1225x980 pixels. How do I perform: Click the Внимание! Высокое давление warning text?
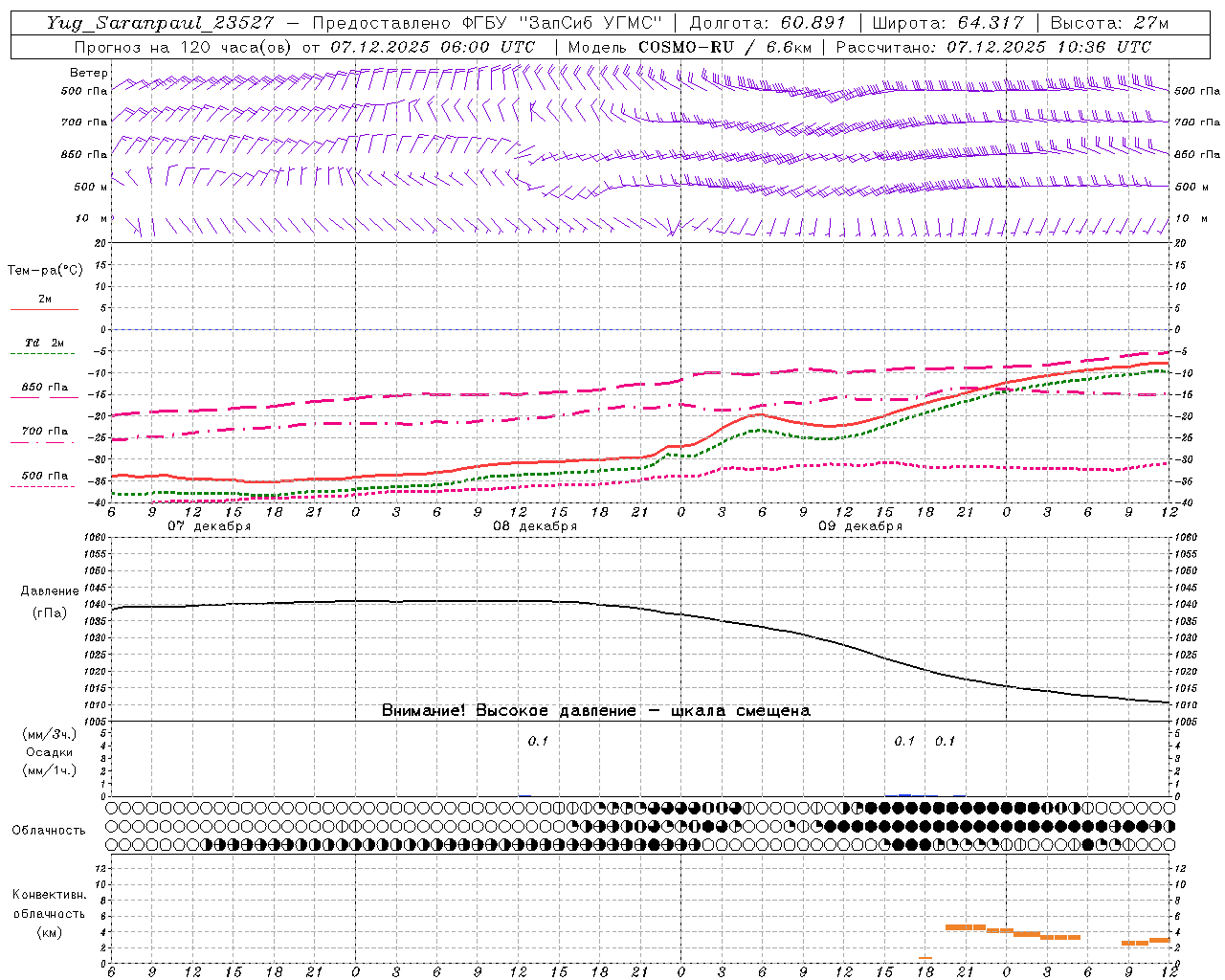click(596, 710)
